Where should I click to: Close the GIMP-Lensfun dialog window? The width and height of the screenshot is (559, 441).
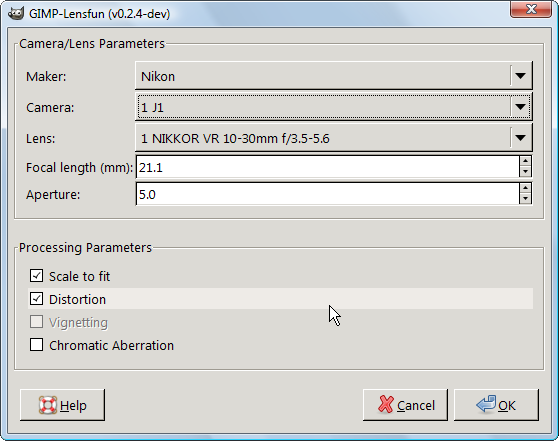click(531, 9)
